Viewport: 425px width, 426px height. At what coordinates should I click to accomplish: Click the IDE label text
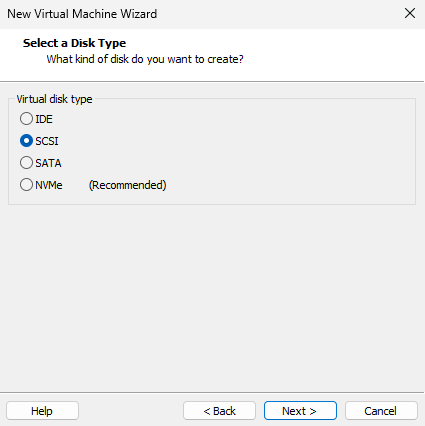pos(44,119)
